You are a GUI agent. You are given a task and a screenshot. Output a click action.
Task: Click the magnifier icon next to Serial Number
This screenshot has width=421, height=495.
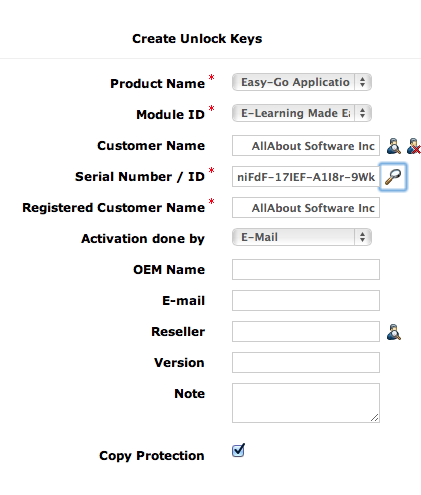(x=393, y=177)
